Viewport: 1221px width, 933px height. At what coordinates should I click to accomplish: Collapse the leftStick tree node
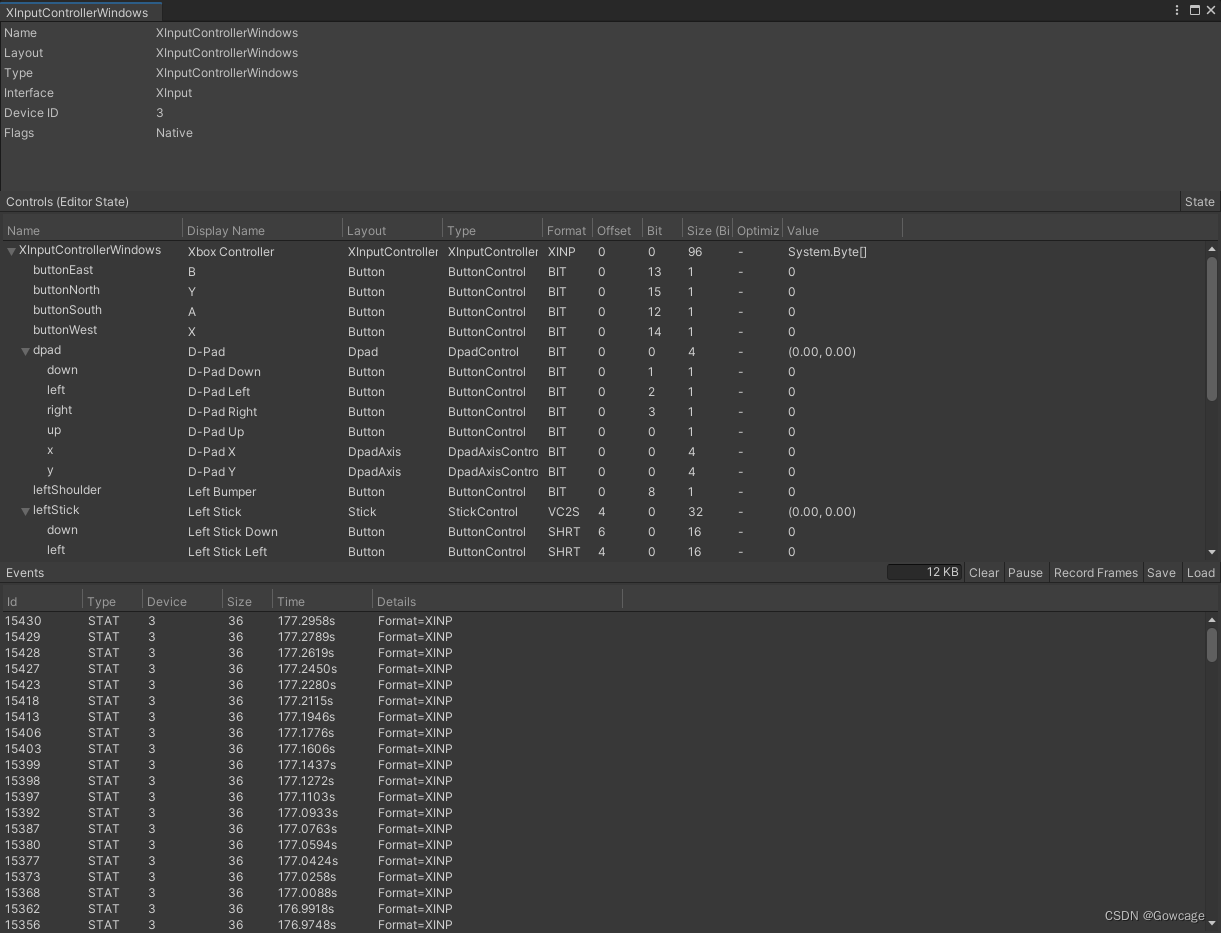pyautogui.click(x=25, y=511)
